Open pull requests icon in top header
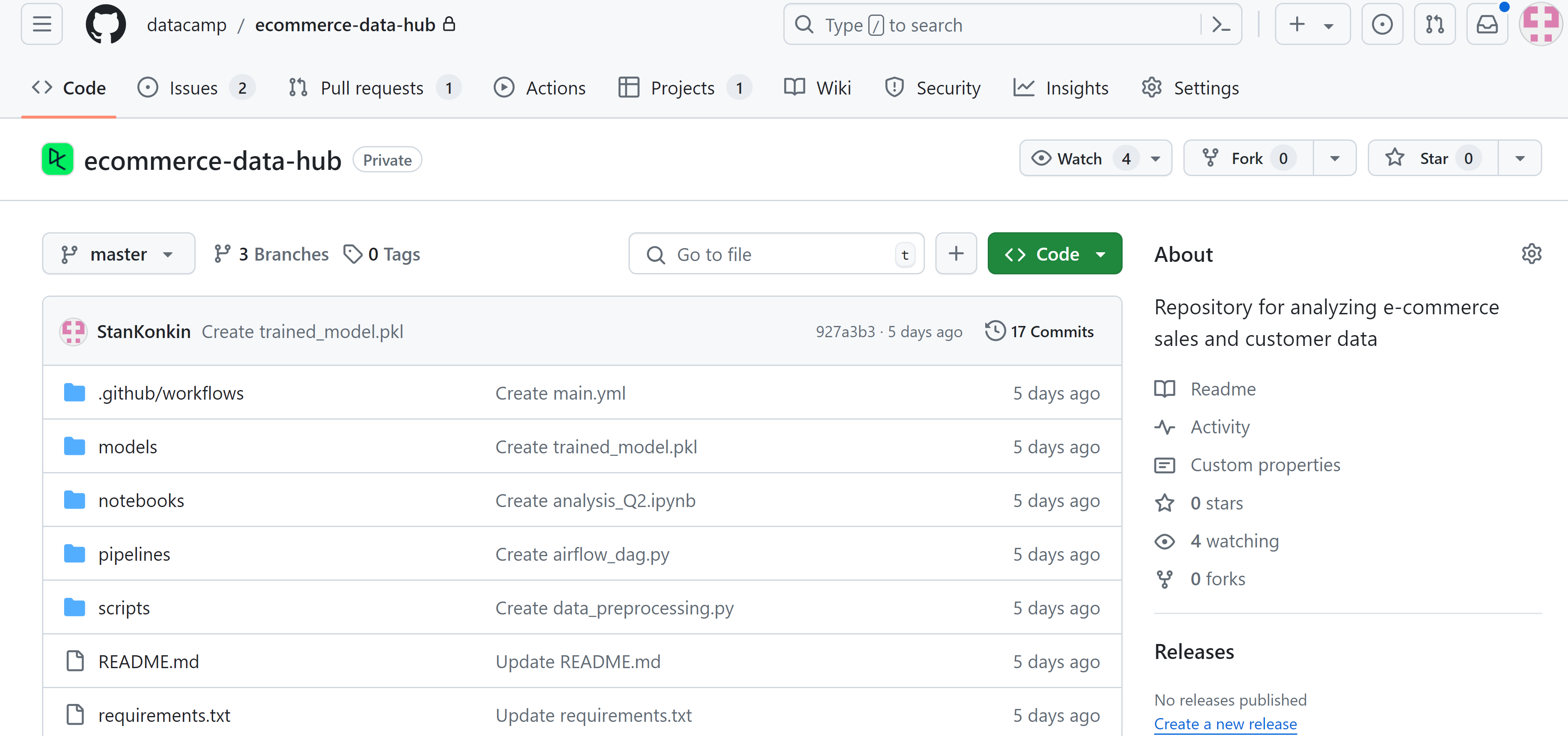This screenshot has height=736, width=1568. coord(1435,24)
